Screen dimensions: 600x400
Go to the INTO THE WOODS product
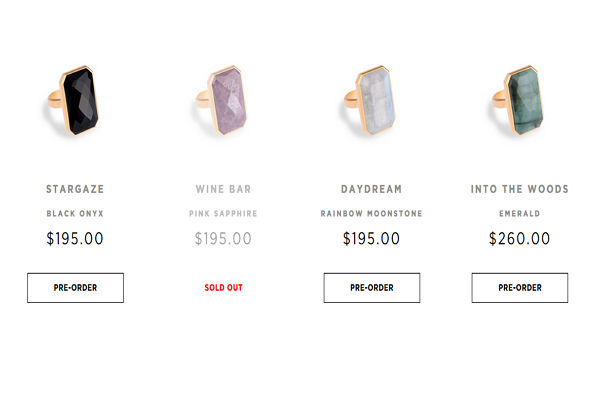[520, 189]
